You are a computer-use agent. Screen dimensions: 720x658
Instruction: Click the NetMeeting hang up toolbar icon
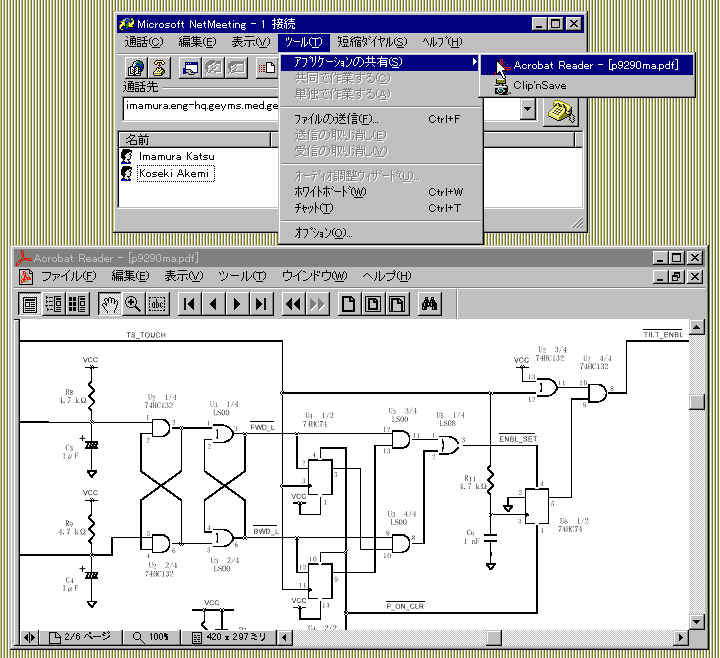coord(159,68)
